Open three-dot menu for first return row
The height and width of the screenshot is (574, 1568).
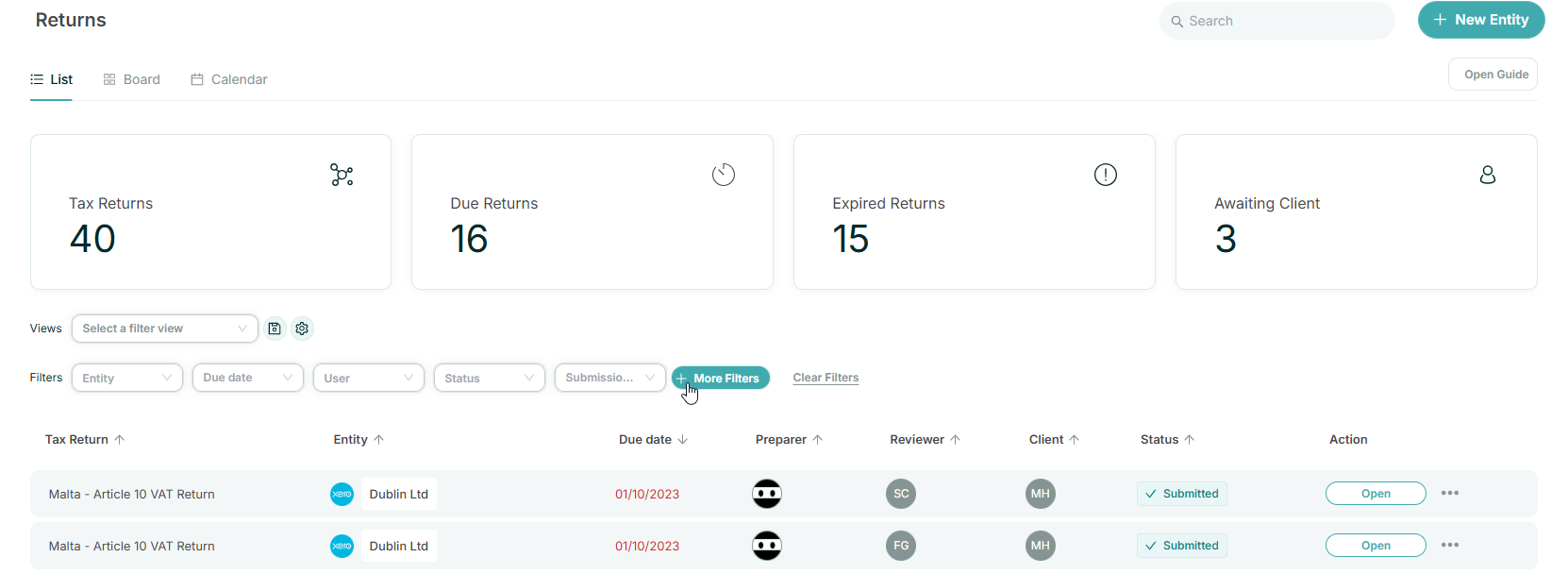(x=1450, y=494)
